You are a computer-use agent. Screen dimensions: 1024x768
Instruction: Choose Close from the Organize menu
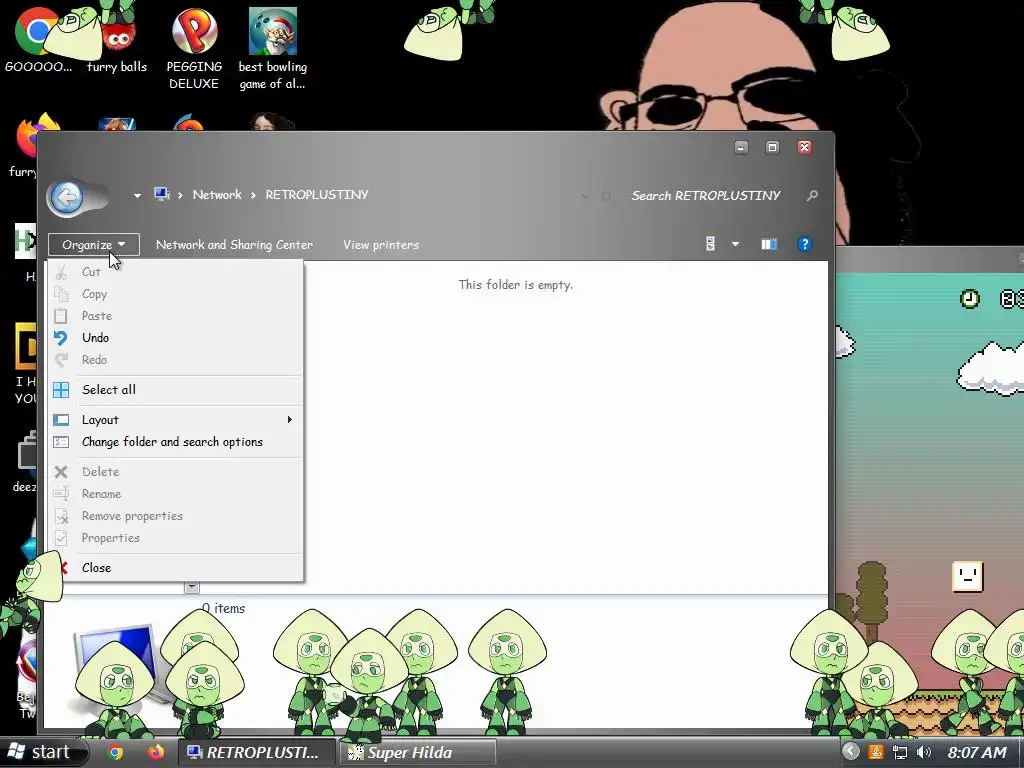point(176,568)
